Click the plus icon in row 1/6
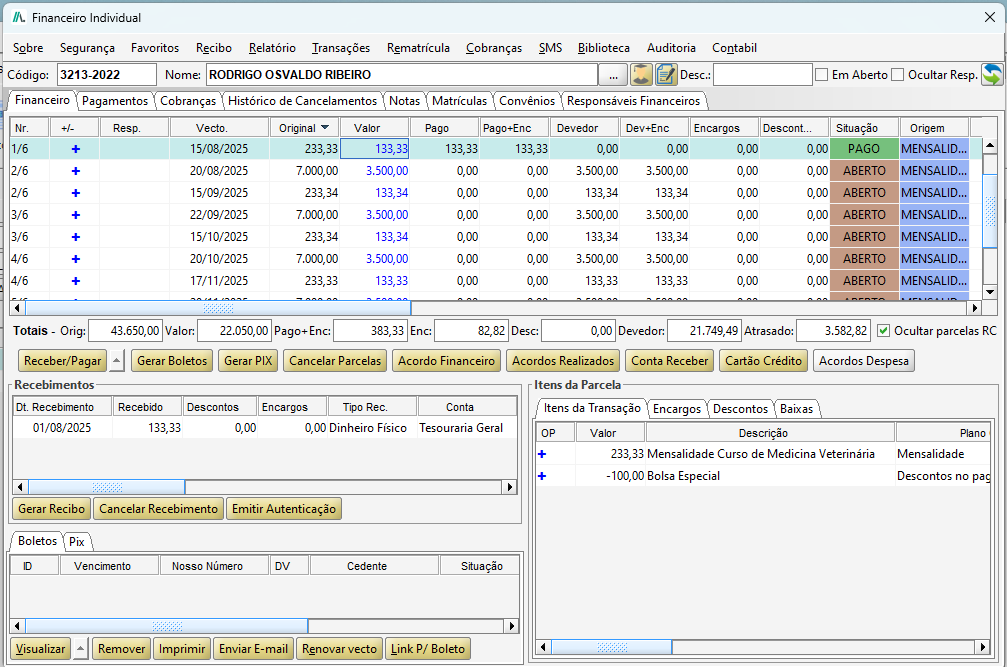This screenshot has height=667, width=1007. click(x=76, y=149)
